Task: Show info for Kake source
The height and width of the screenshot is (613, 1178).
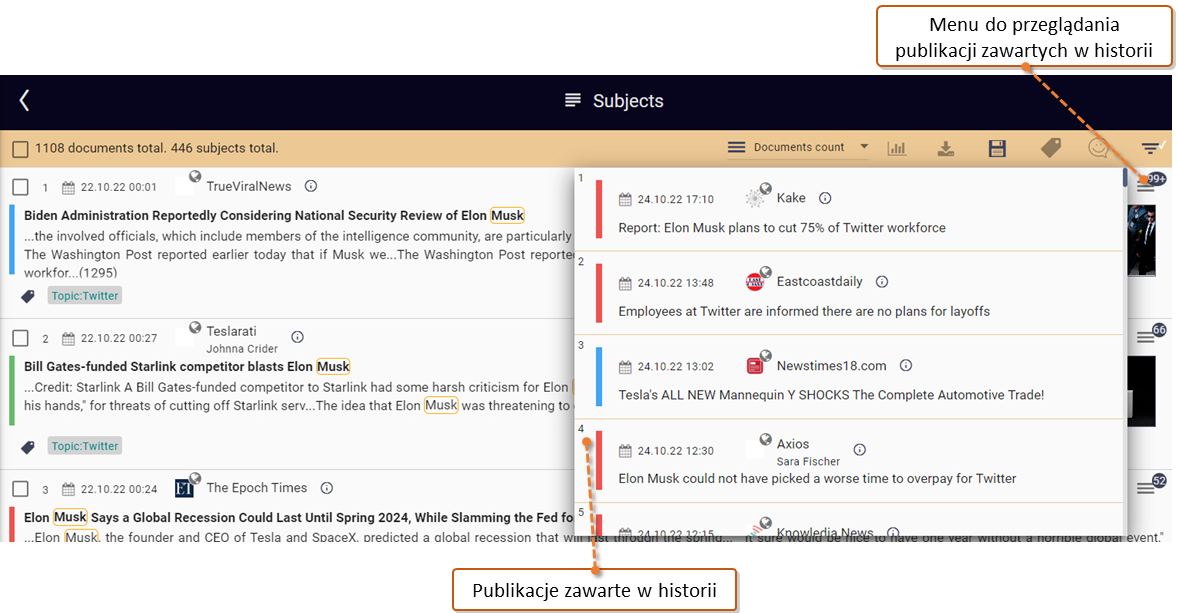Action: (825, 198)
